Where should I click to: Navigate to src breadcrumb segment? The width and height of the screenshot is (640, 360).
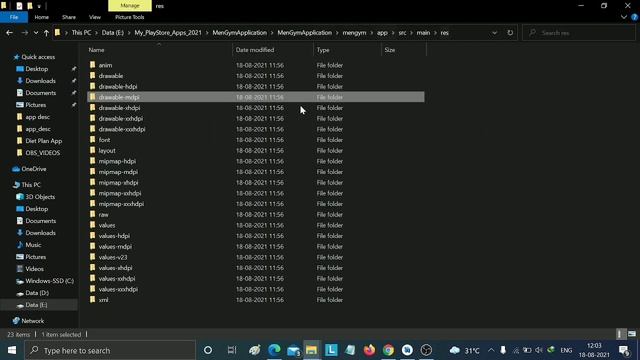coord(402,33)
